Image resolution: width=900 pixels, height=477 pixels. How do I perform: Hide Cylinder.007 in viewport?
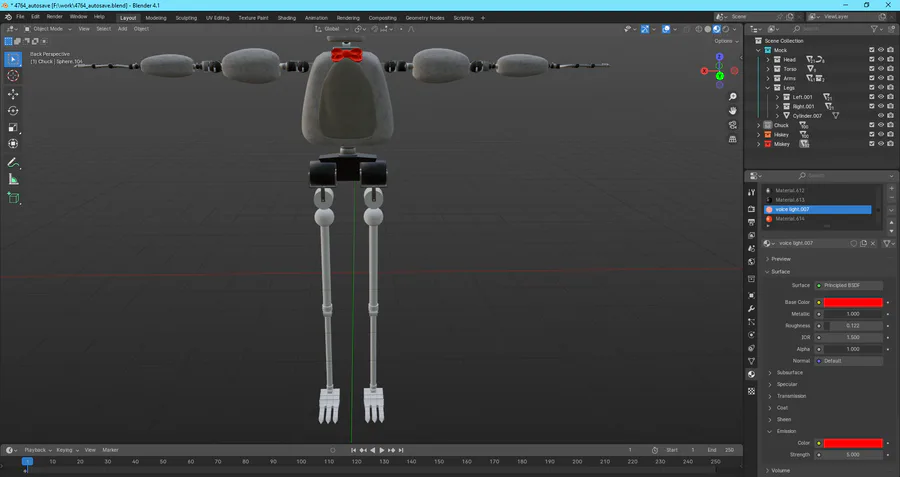coord(881,116)
